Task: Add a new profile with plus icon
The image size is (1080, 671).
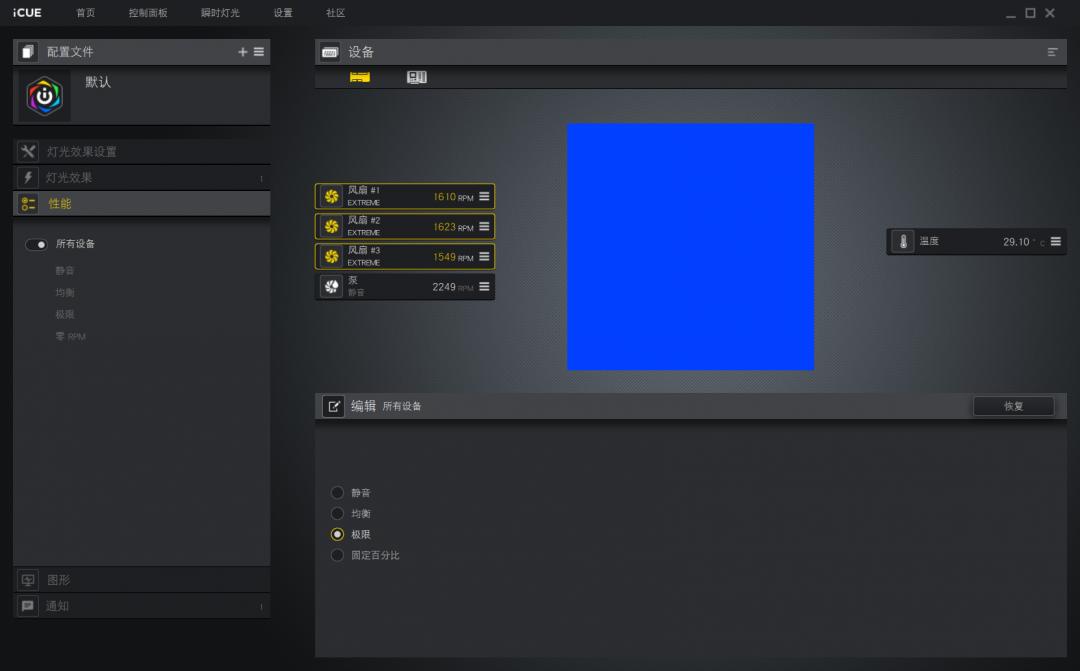Action: (x=242, y=52)
